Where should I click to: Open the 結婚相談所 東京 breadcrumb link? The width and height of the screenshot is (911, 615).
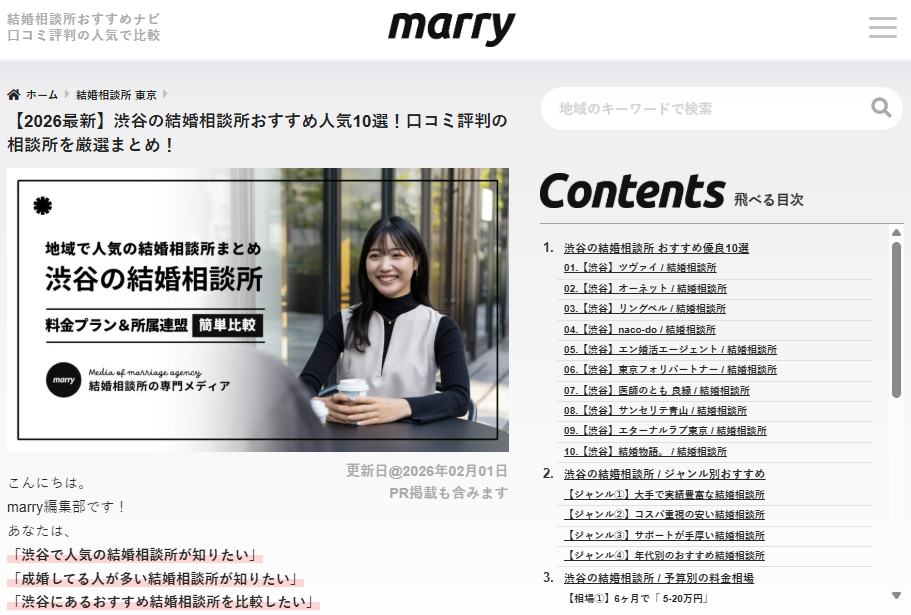[x=116, y=94]
